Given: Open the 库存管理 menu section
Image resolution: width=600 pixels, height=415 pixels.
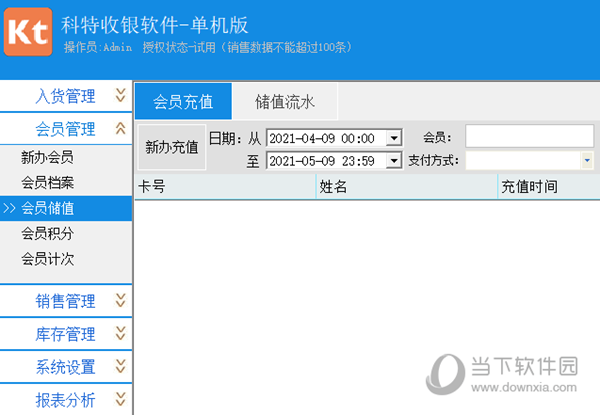Looking at the screenshot, I should point(66,334).
